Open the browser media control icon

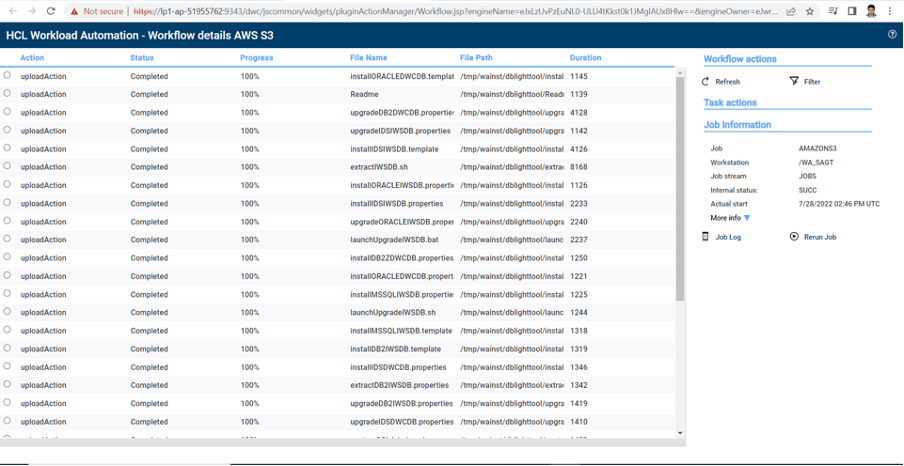coord(833,11)
